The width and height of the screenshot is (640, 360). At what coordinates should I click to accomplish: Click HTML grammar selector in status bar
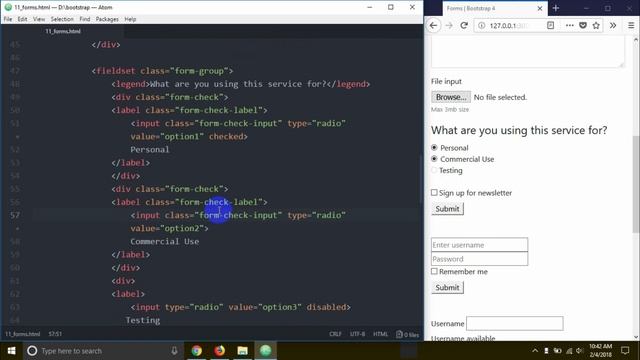[x=380, y=334]
